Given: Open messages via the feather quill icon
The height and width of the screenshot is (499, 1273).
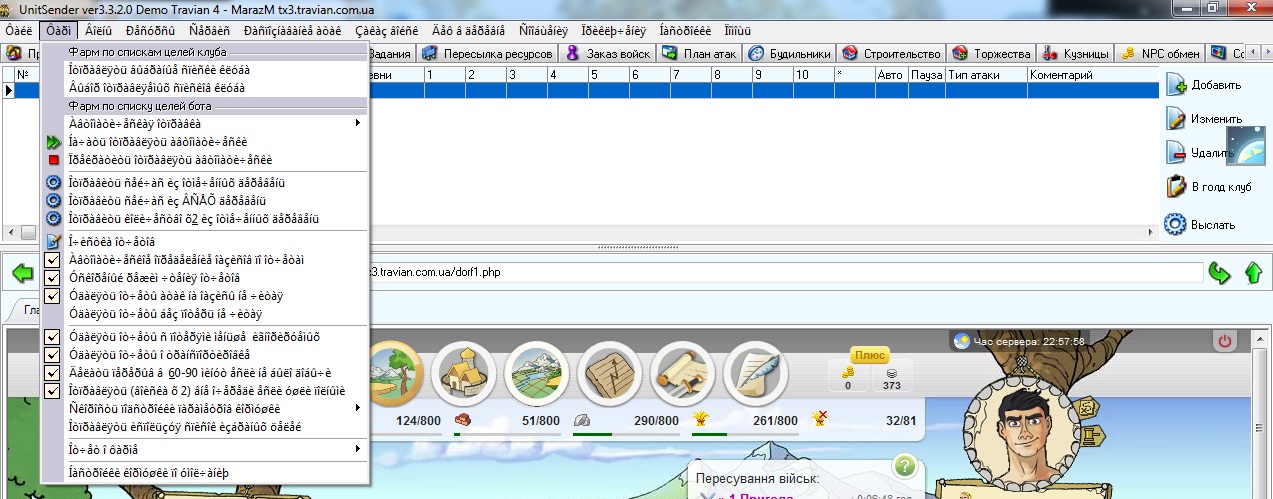Looking at the screenshot, I should (x=753, y=372).
